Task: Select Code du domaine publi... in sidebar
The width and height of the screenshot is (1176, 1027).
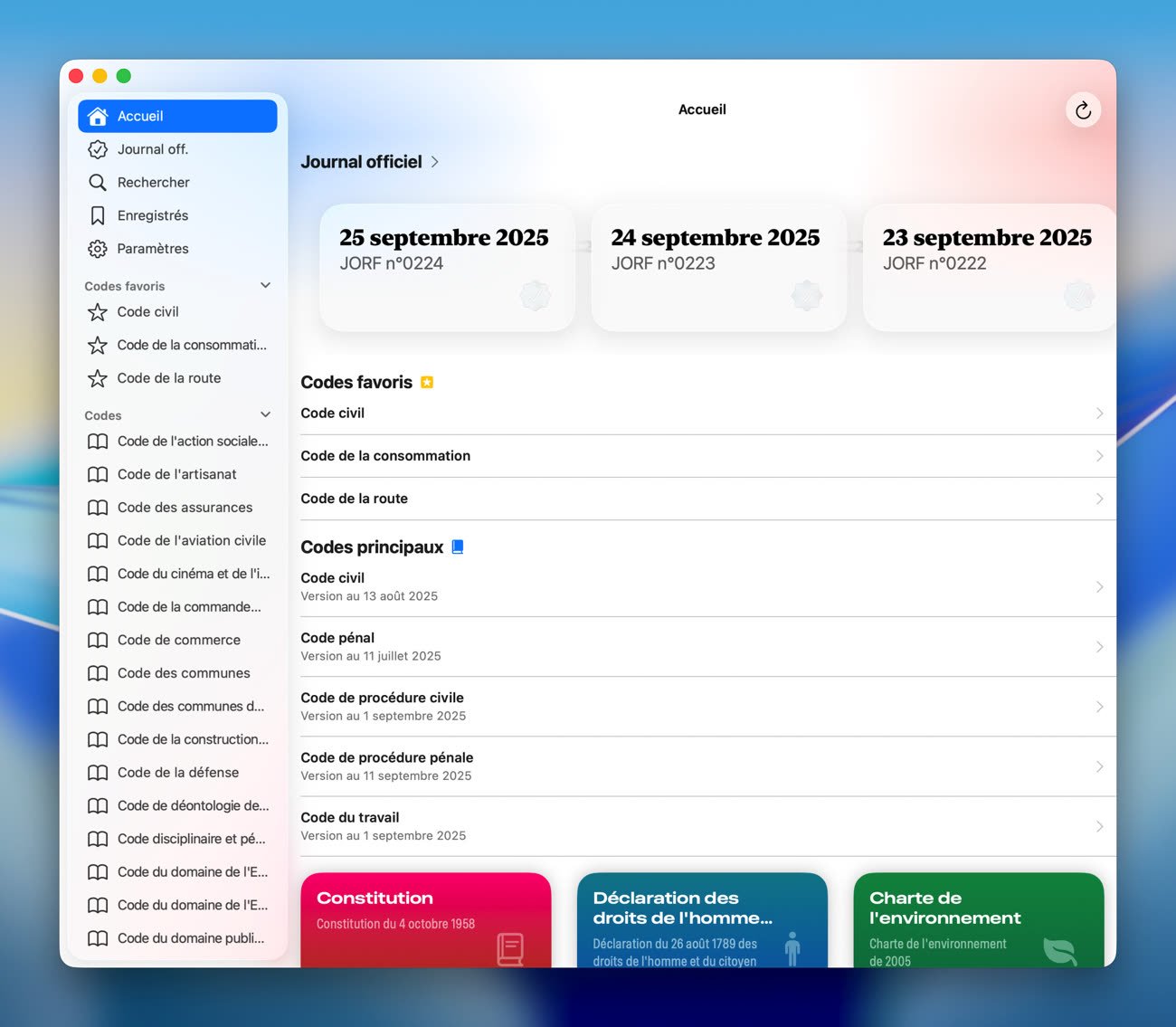Action: pos(177,938)
